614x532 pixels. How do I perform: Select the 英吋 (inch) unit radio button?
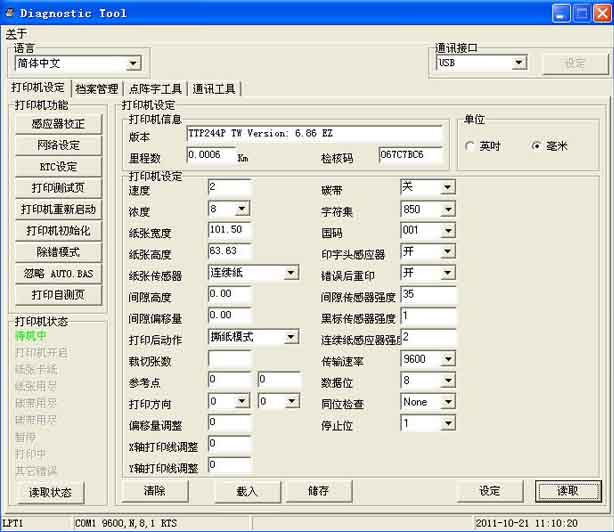[x=471, y=146]
